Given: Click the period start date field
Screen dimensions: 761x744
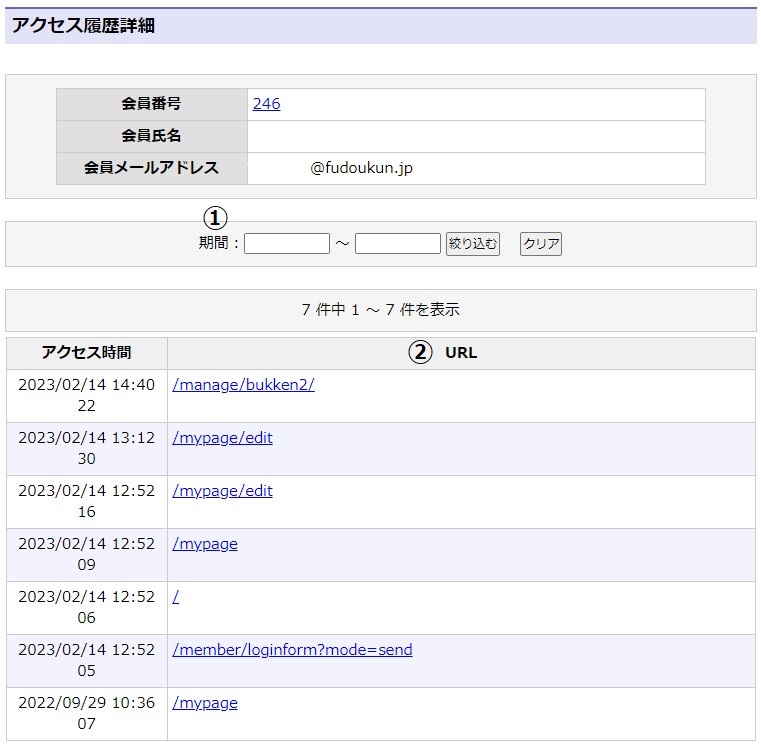Looking at the screenshot, I should [x=287, y=244].
